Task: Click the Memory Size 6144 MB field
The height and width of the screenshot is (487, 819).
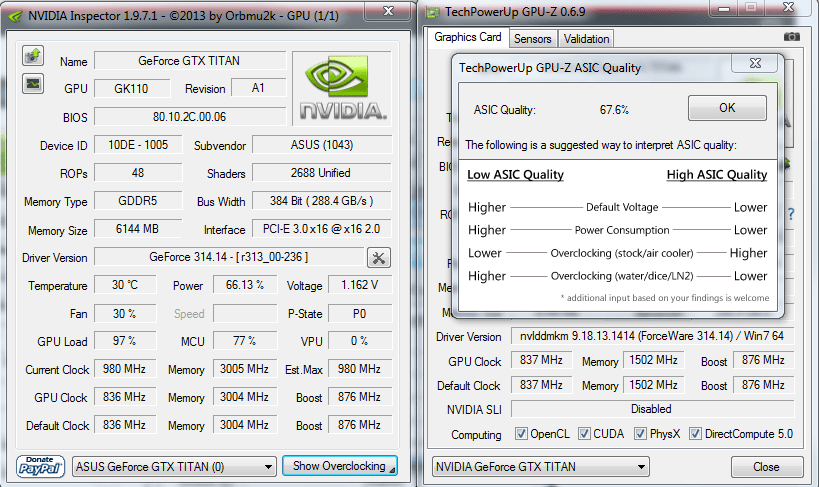Action: click(x=138, y=229)
